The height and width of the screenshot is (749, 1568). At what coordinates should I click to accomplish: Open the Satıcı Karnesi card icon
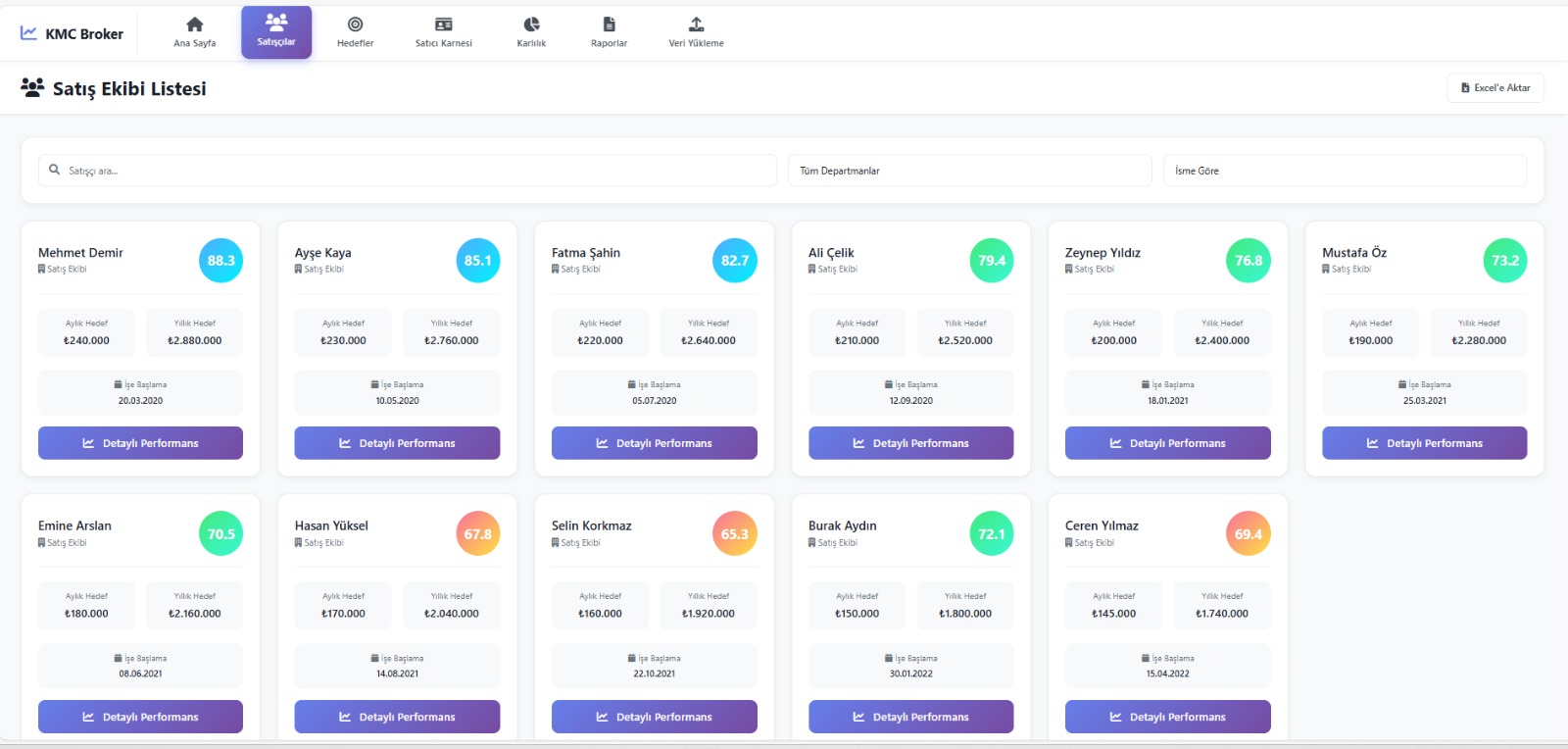[443, 25]
